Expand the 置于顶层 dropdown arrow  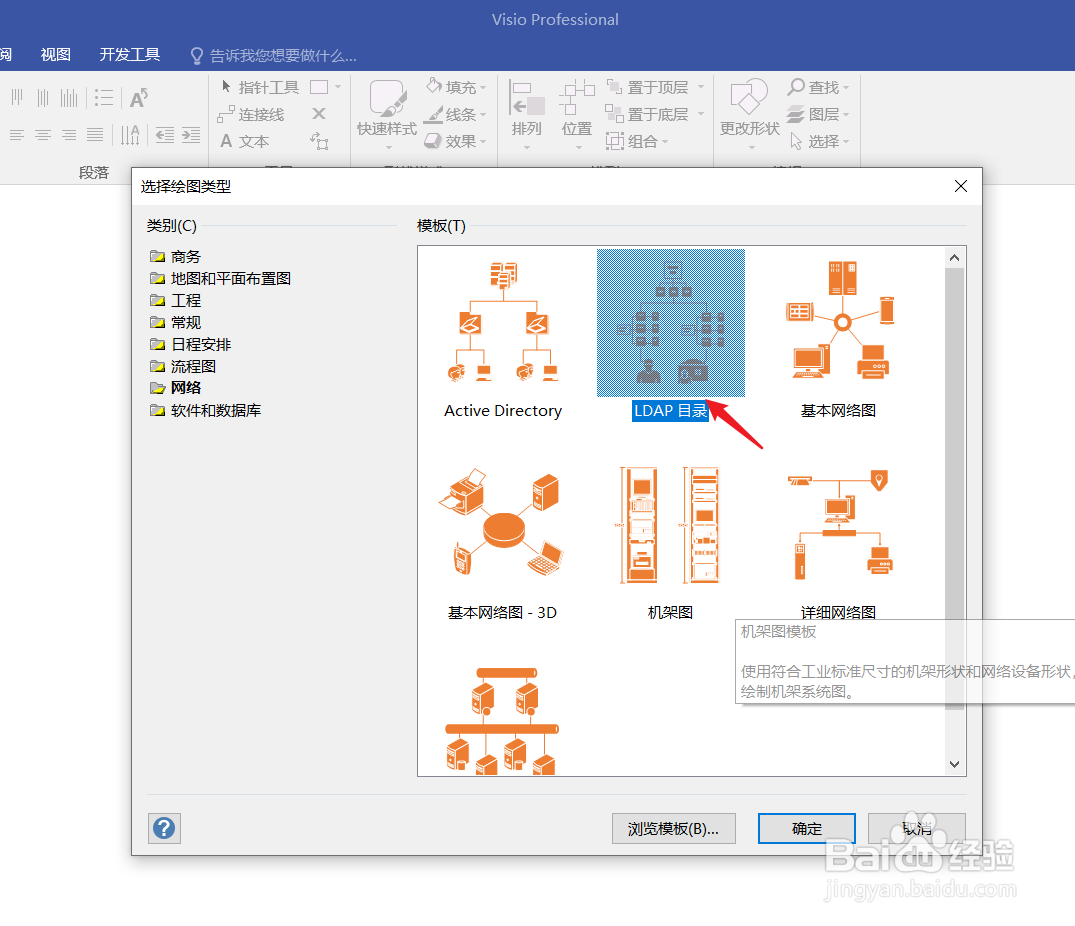(x=701, y=87)
